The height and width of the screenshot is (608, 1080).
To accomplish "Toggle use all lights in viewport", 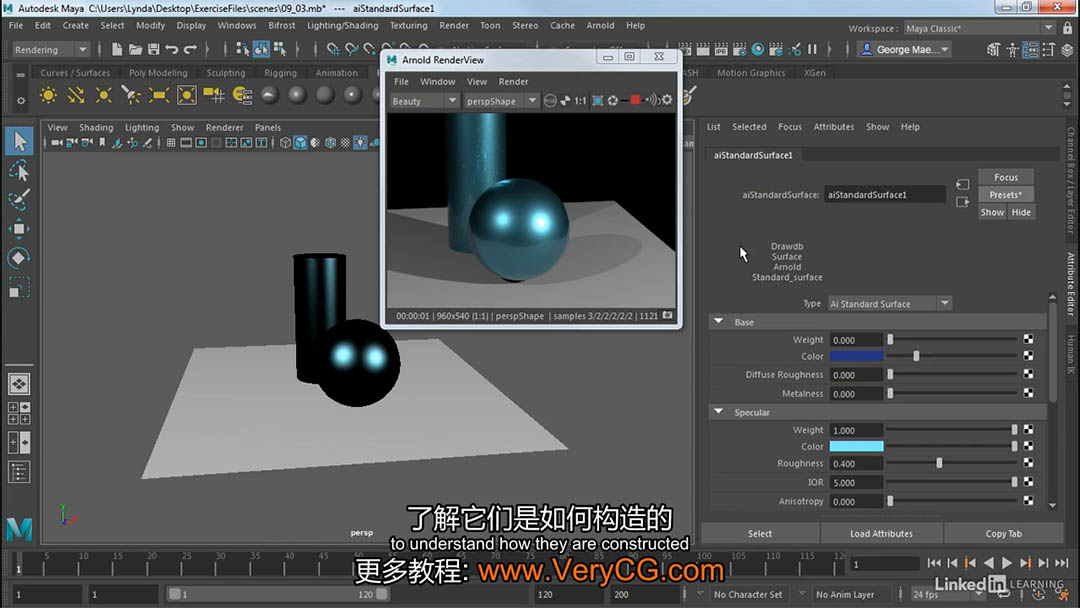I will (360, 143).
